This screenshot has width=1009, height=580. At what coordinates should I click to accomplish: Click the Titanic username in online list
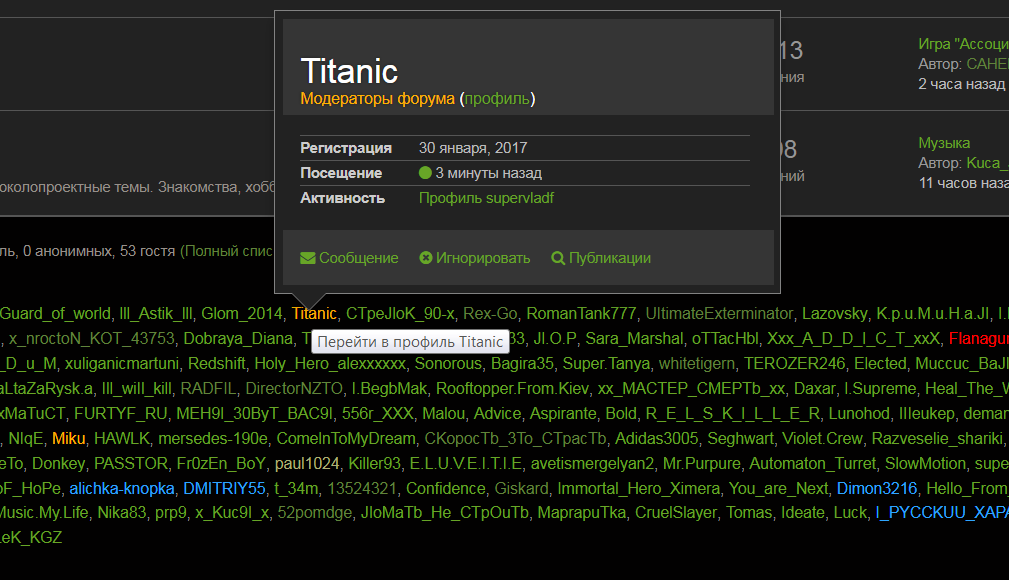coord(315,313)
